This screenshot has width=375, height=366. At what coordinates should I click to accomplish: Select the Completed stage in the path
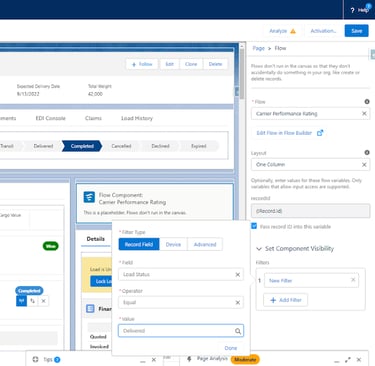(x=82, y=146)
